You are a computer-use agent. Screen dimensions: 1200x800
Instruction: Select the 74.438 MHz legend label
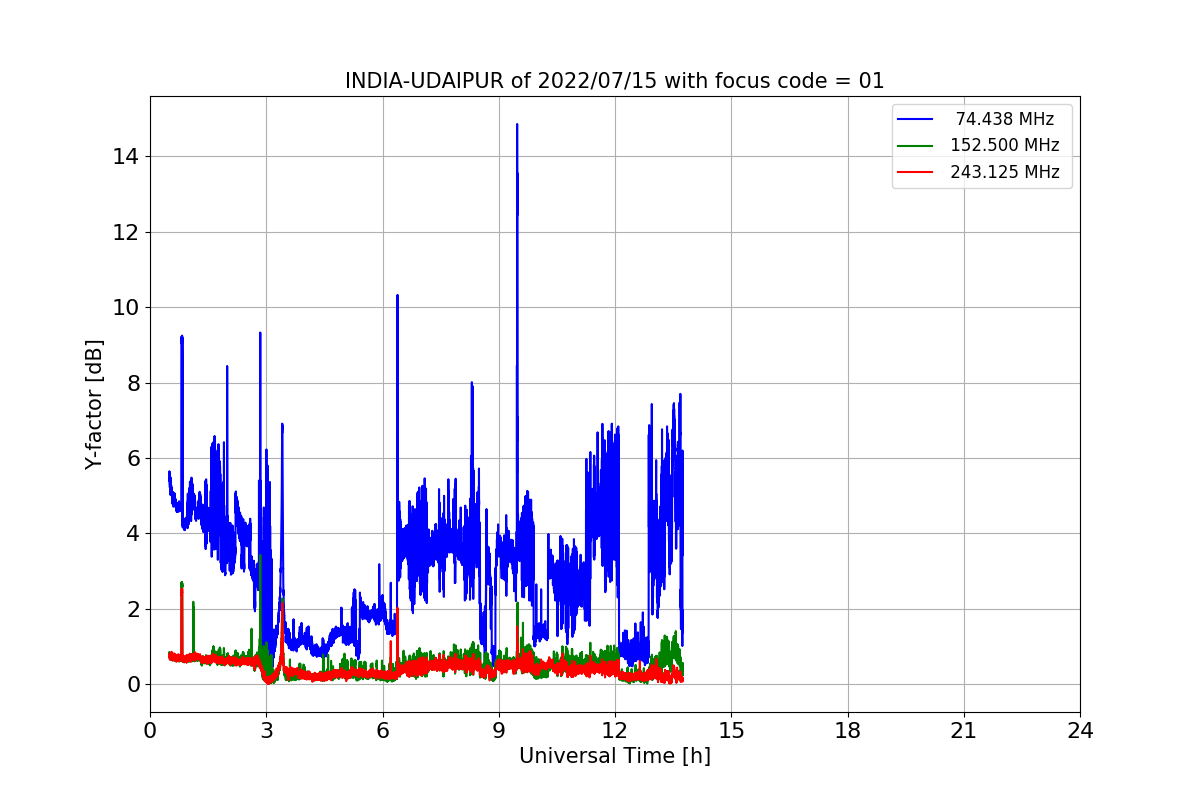coord(1005,119)
